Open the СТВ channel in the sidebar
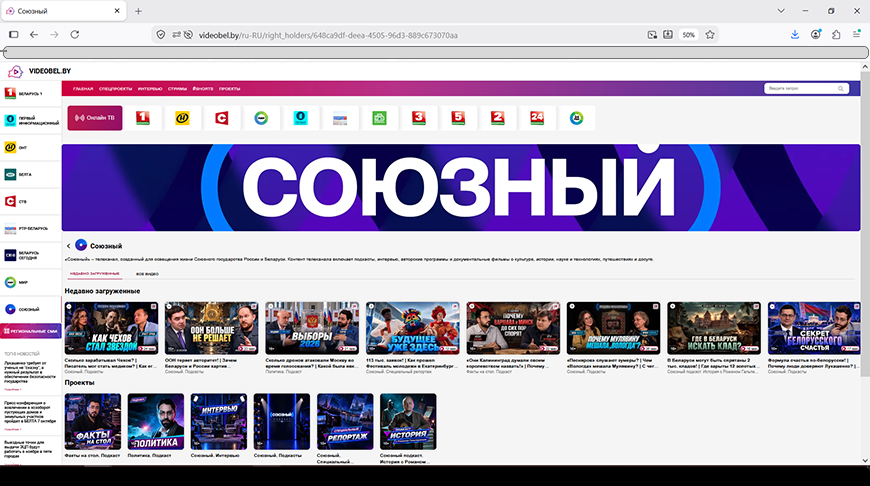 [31, 201]
